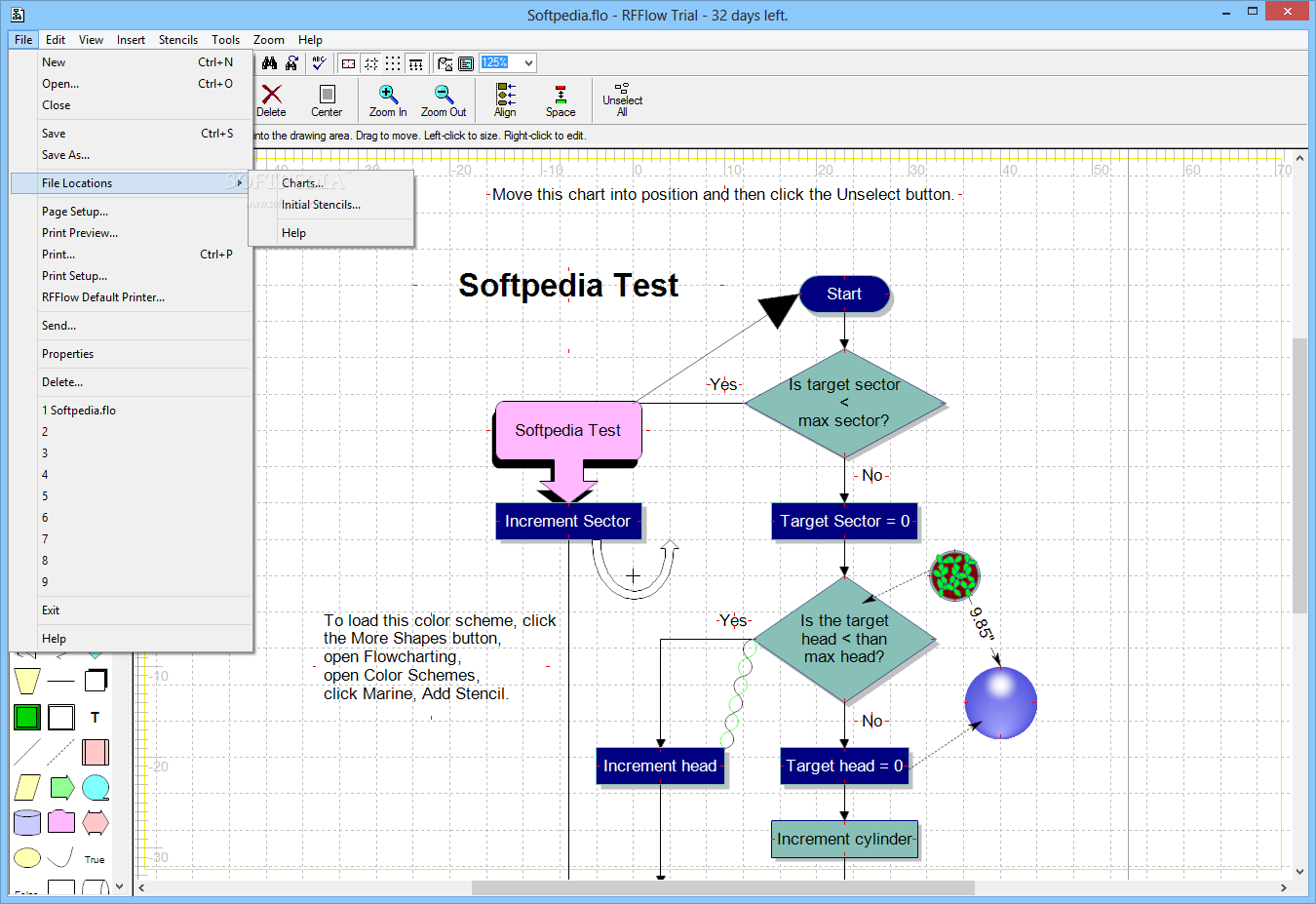Select the pink predefined-process stencil shape
Viewport: 1316px width, 904px height.
96,752
